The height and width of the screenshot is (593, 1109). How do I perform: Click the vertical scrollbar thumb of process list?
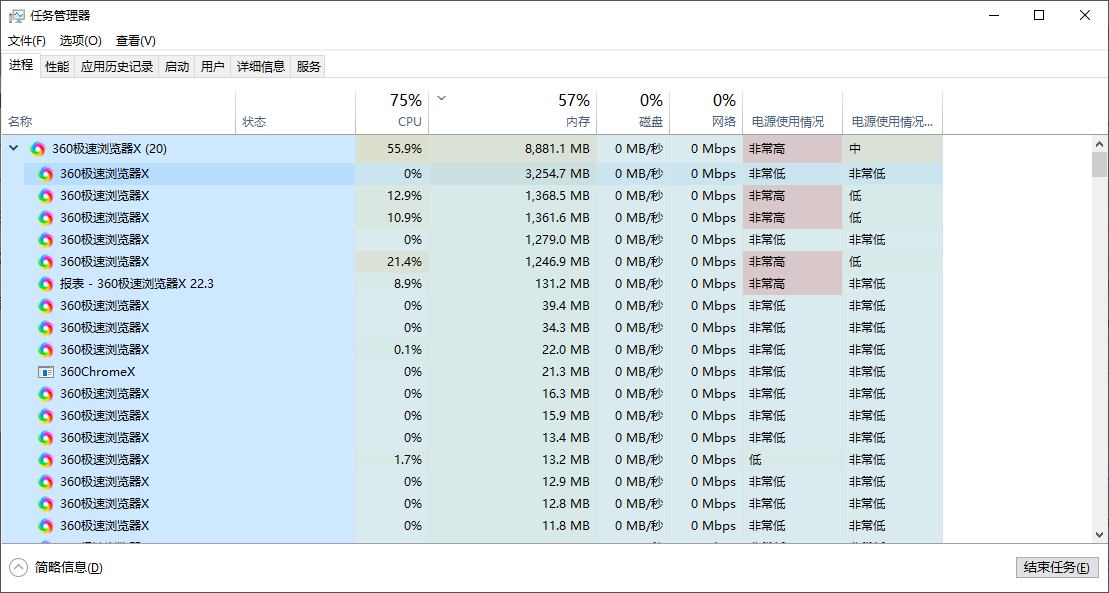[1099, 164]
